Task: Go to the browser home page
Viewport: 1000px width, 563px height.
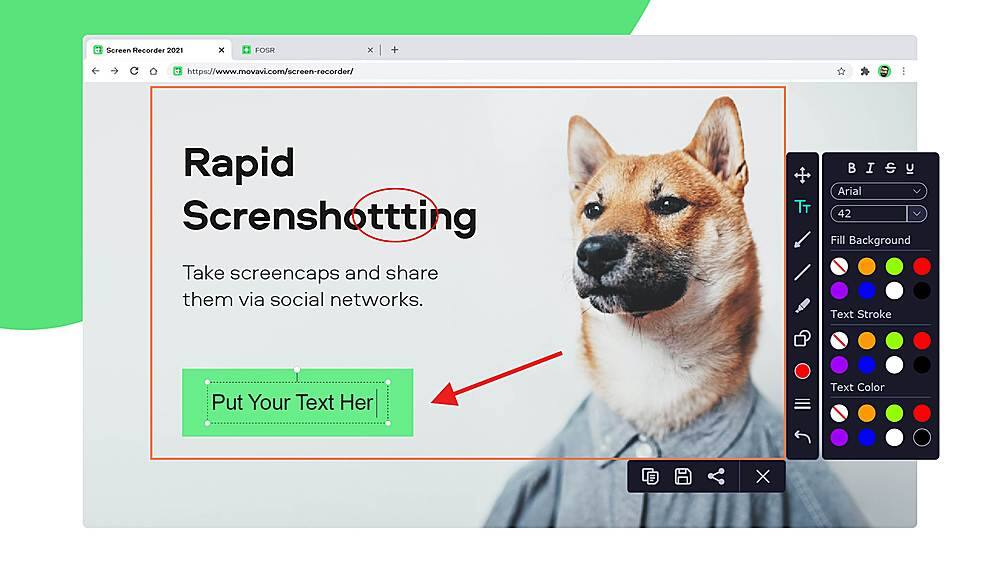Action: 154,71
